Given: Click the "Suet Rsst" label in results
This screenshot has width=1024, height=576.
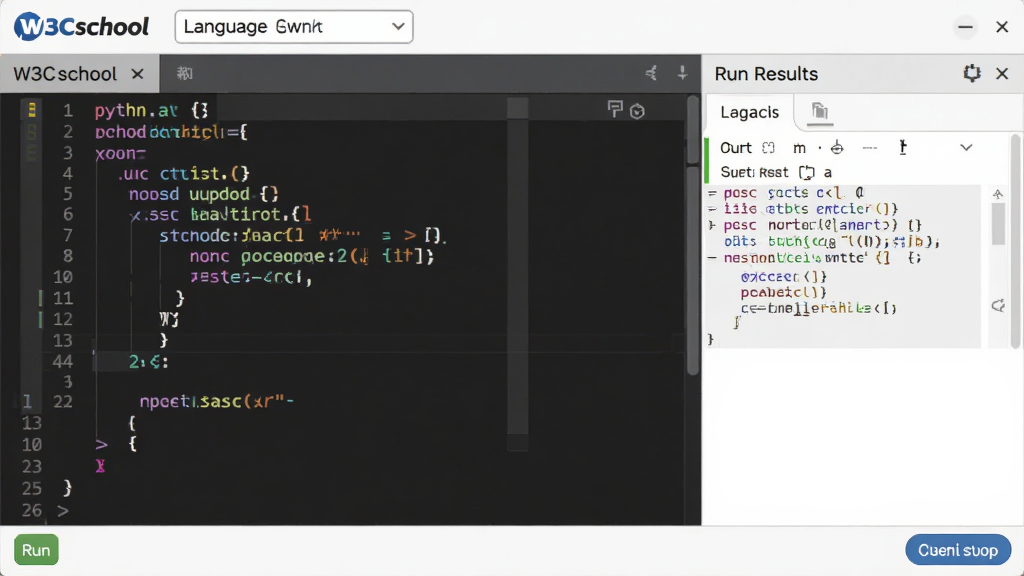Looking at the screenshot, I should 754,172.
